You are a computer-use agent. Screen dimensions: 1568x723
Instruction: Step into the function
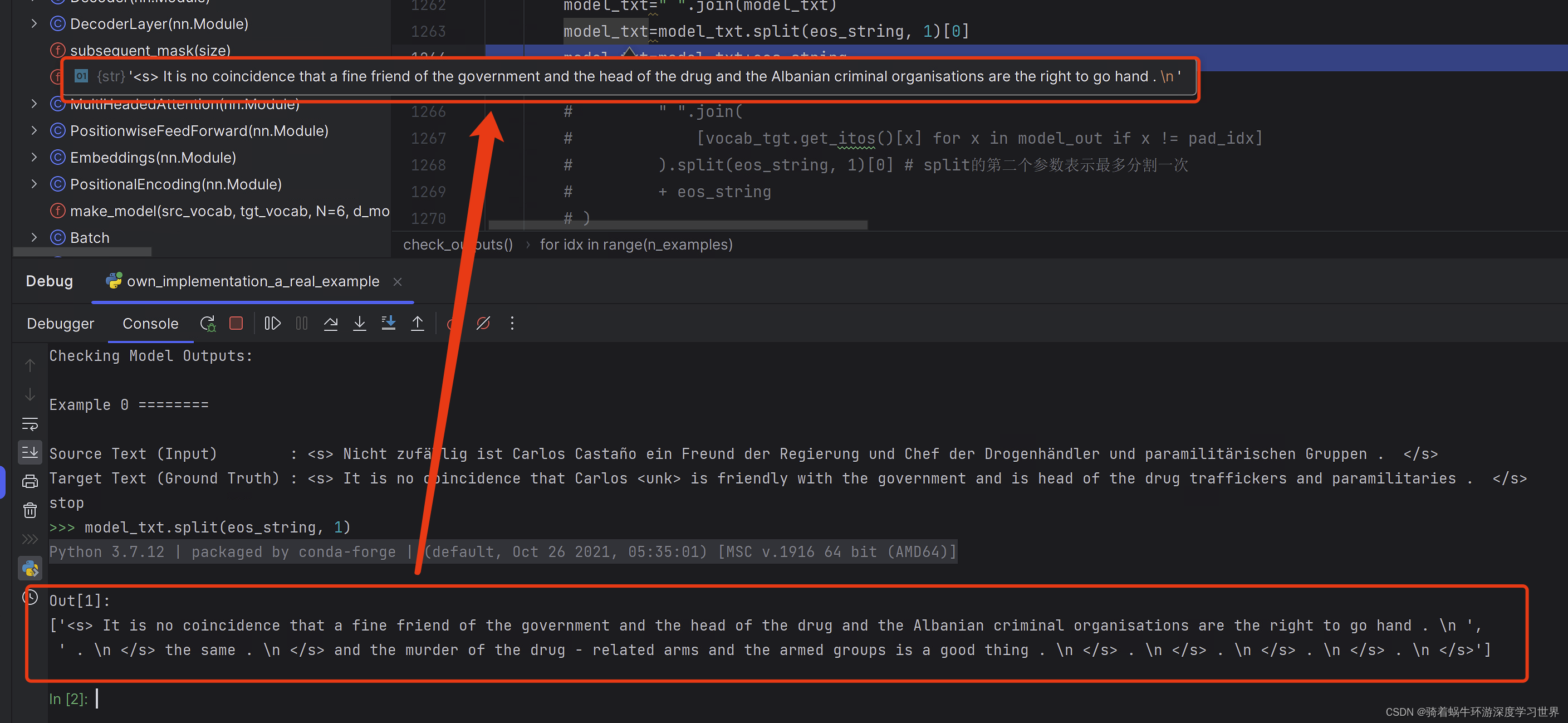pyautogui.click(x=360, y=324)
